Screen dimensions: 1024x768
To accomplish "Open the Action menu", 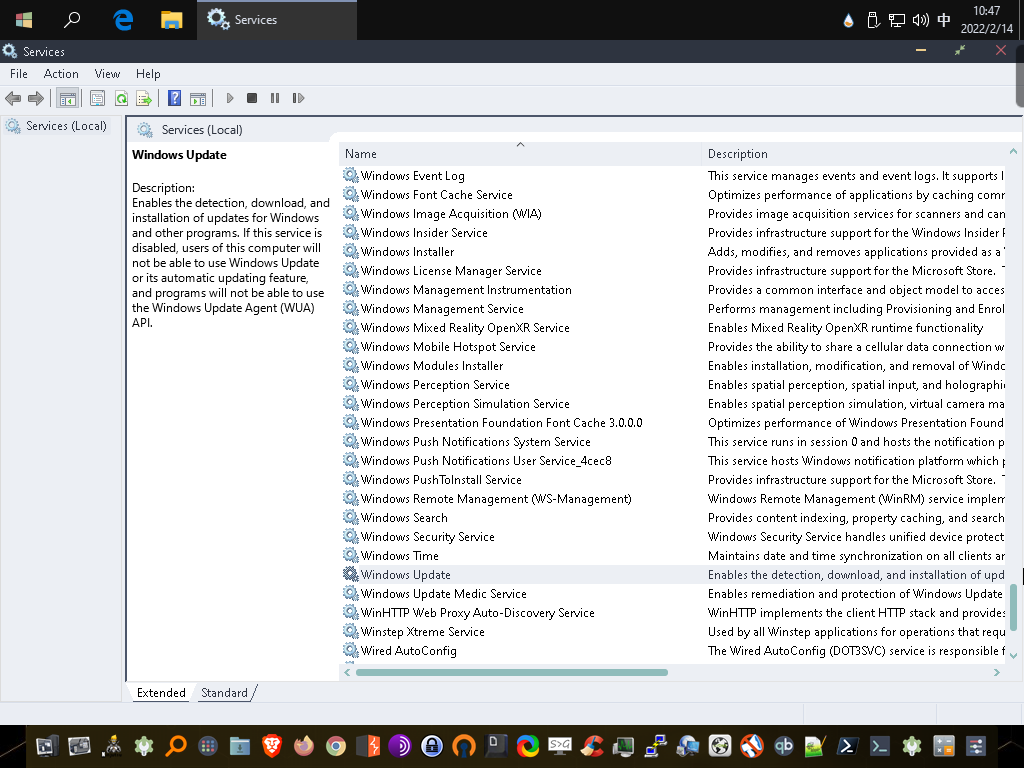I will [x=61, y=74].
